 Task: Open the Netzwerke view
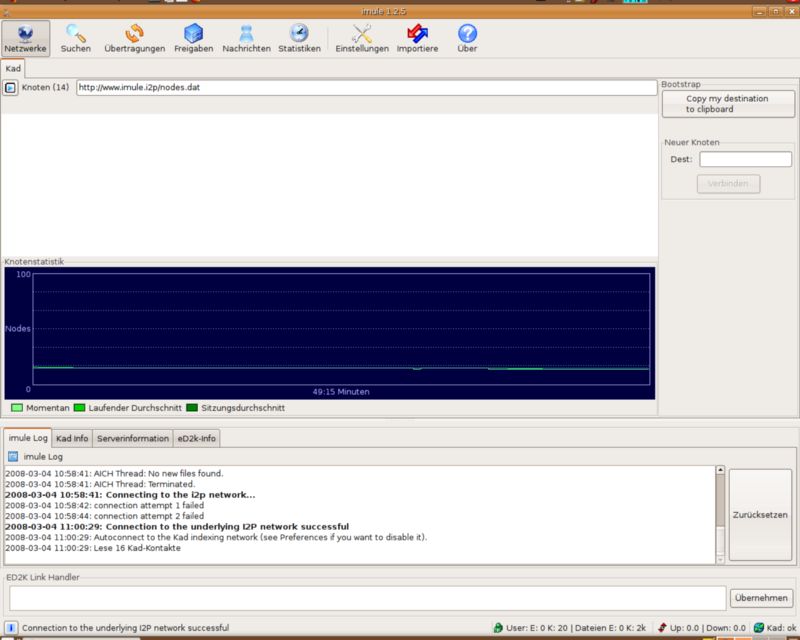click(x=26, y=38)
